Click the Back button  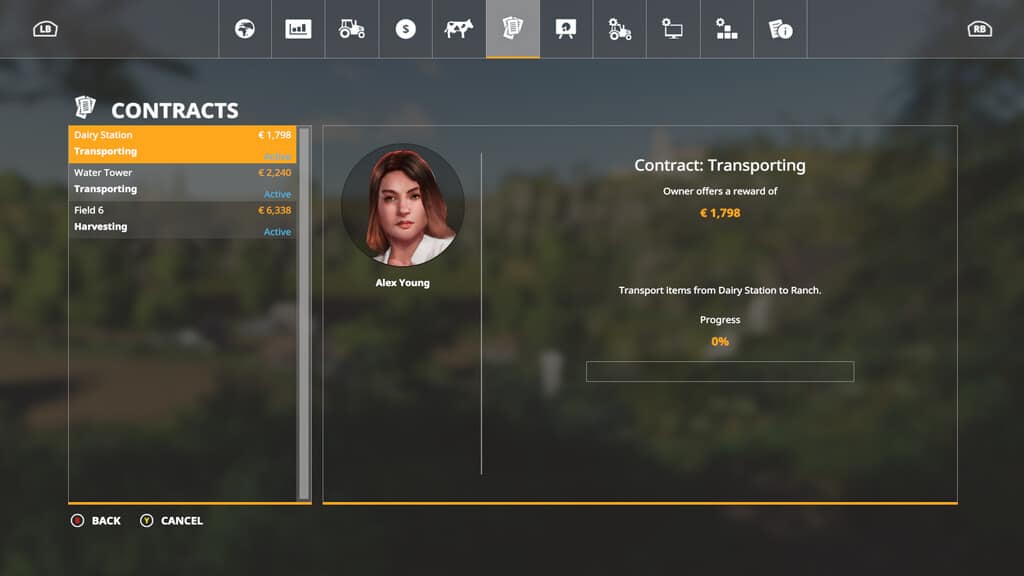coord(96,521)
